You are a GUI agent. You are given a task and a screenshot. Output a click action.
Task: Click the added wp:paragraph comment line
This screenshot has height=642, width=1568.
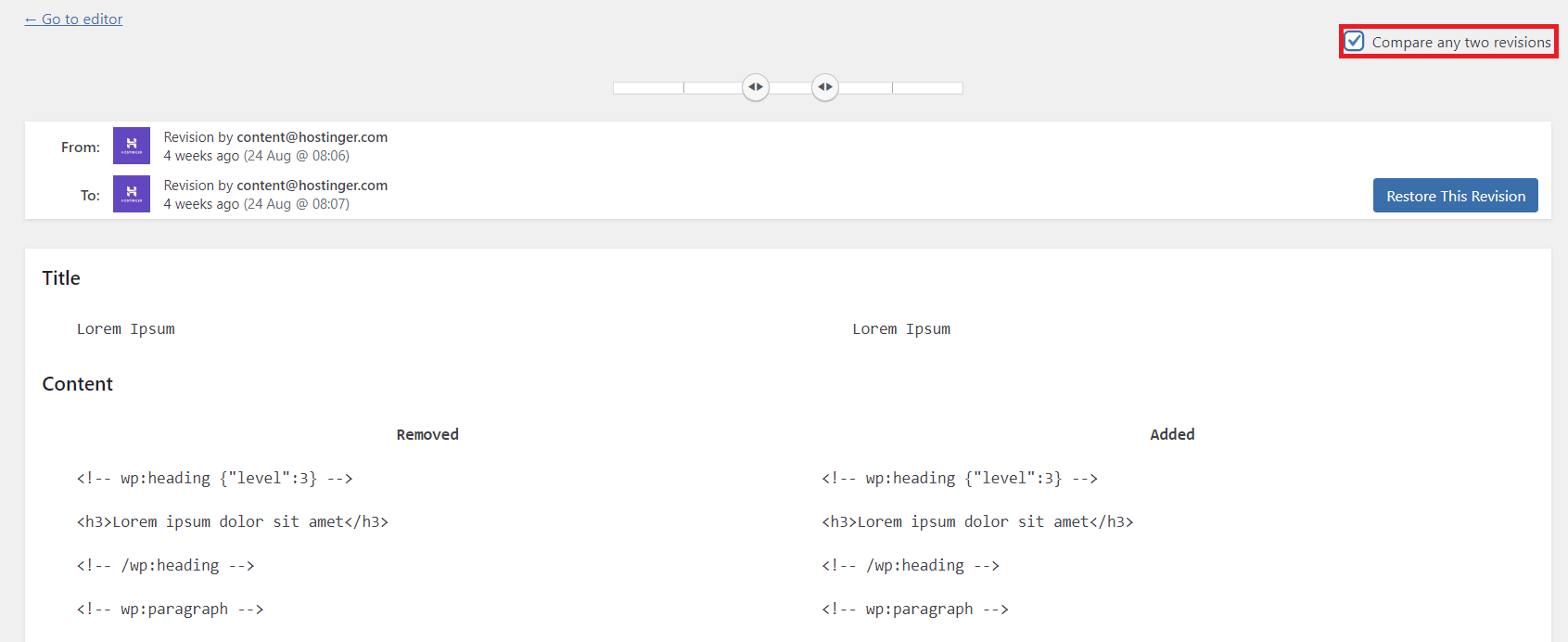[x=915, y=609]
